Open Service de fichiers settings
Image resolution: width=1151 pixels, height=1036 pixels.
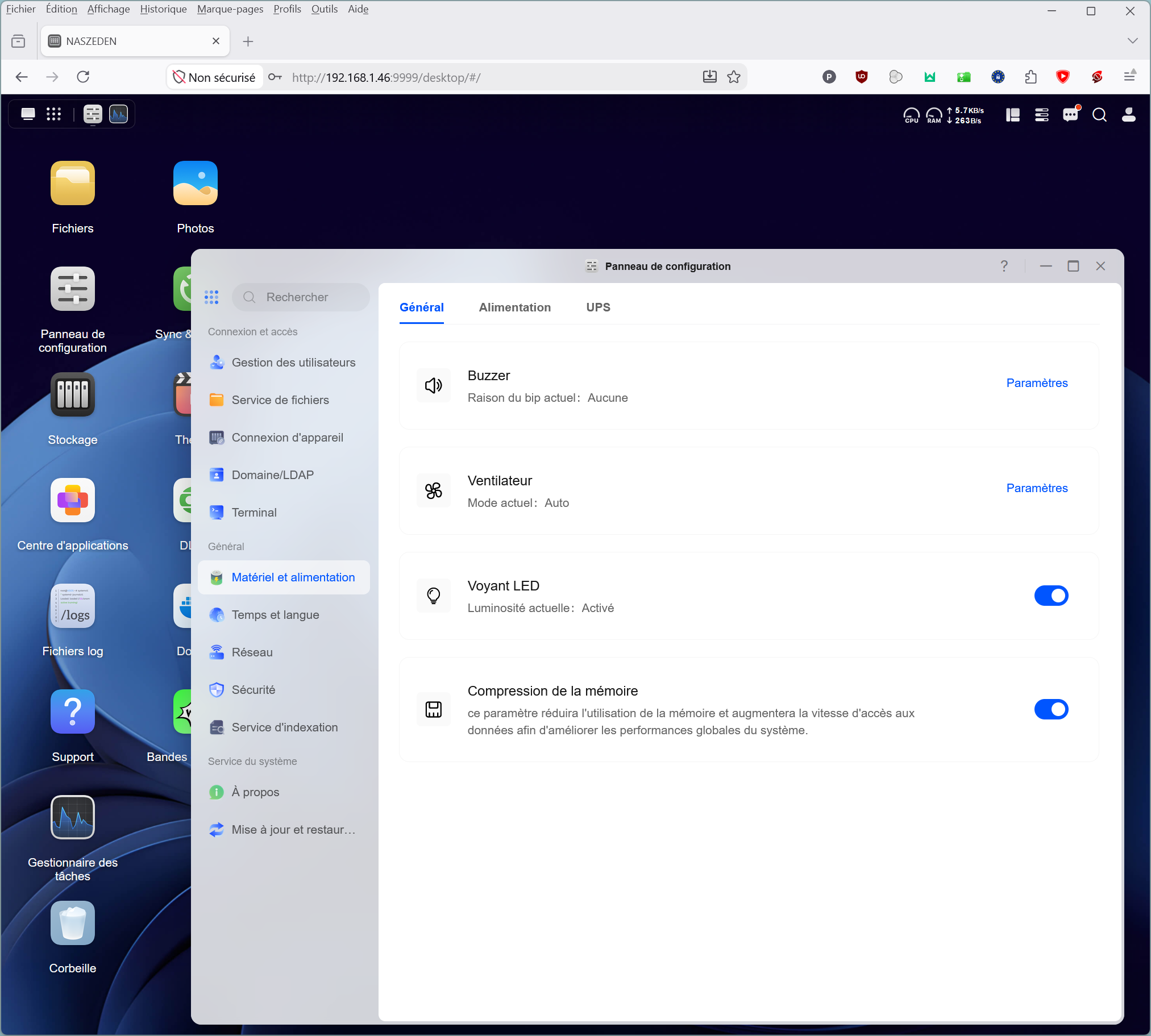(x=284, y=400)
